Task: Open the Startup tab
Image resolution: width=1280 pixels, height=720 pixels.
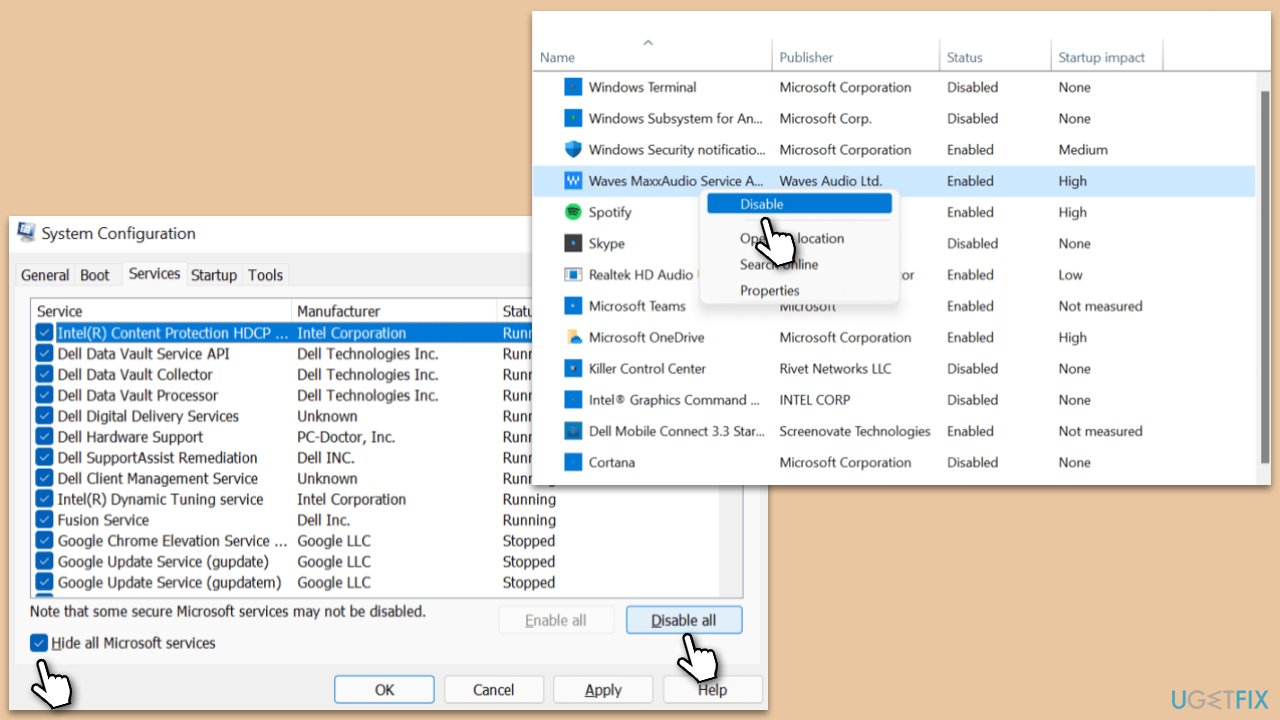Action: pos(214,275)
